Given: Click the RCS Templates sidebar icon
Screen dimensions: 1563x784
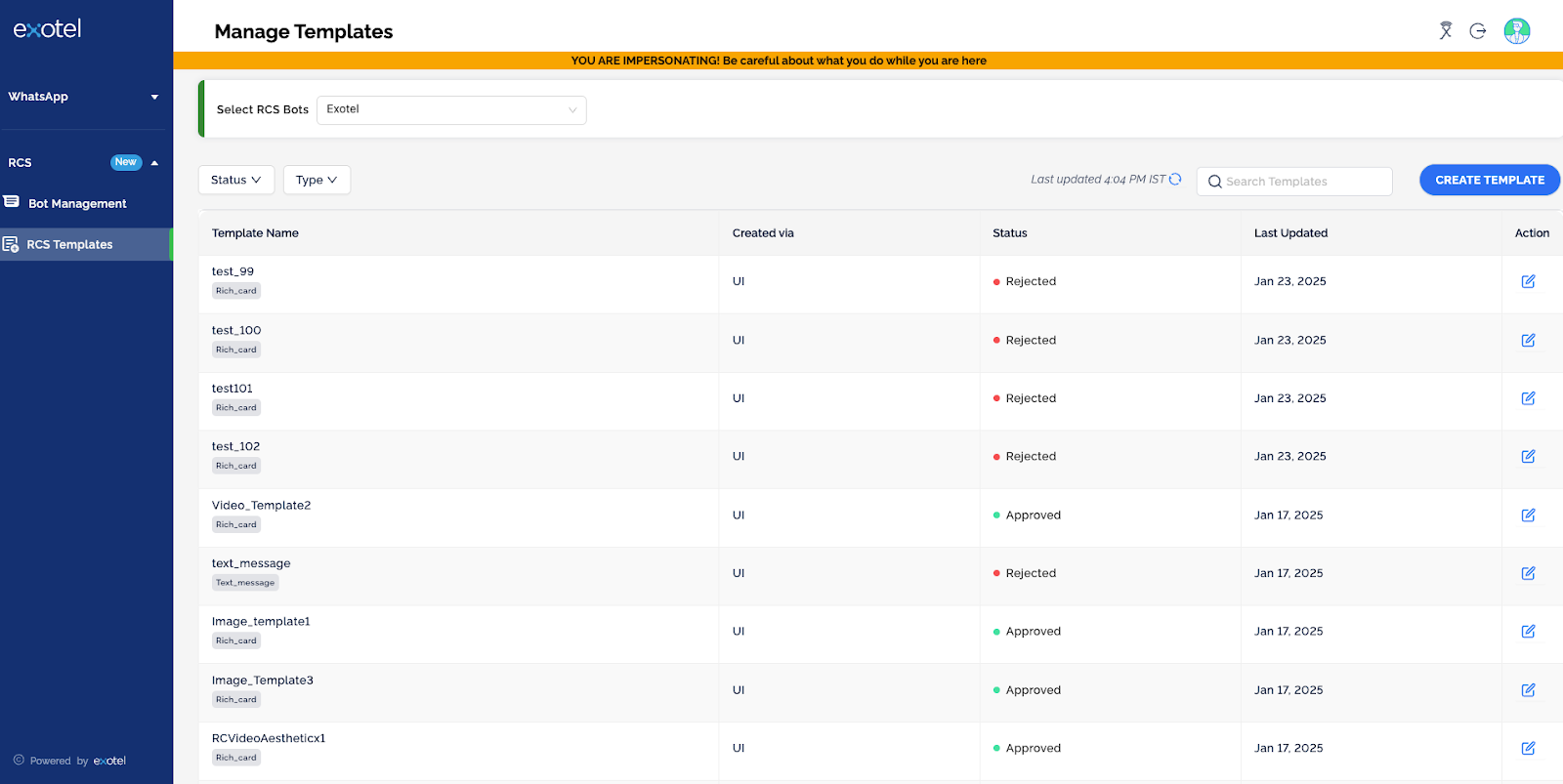Looking at the screenshot, I should pos(11,244).
